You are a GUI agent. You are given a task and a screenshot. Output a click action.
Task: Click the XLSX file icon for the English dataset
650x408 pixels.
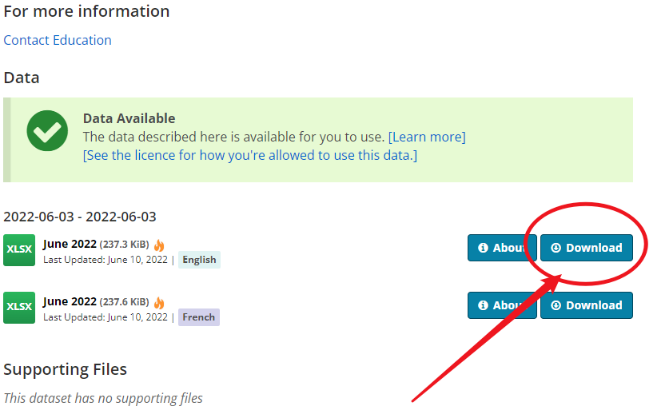[x=19, y=250]
